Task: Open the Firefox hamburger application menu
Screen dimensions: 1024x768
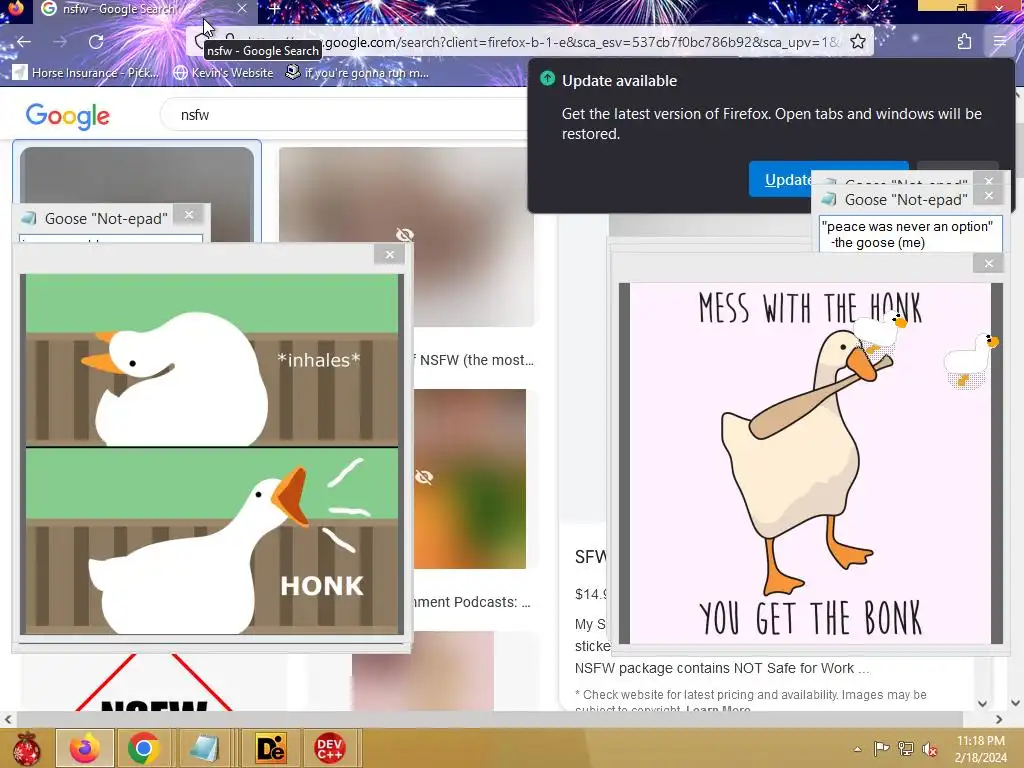Action: point(1000,42)
